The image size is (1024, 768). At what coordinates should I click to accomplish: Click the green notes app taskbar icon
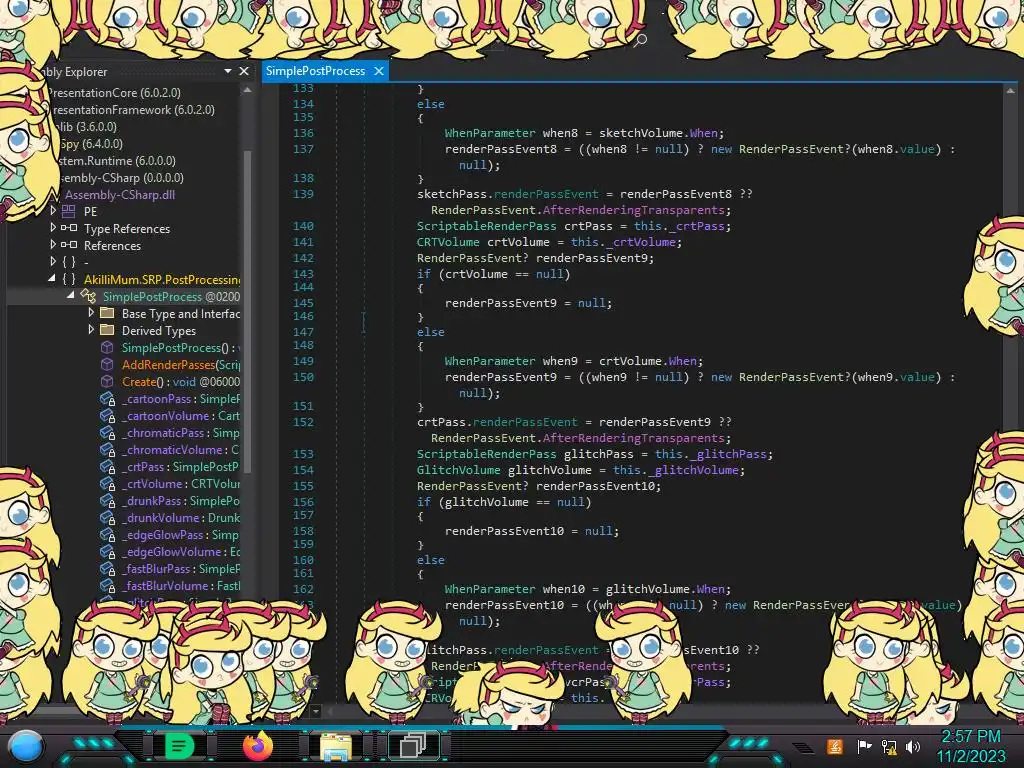click(x=179, y=745)
